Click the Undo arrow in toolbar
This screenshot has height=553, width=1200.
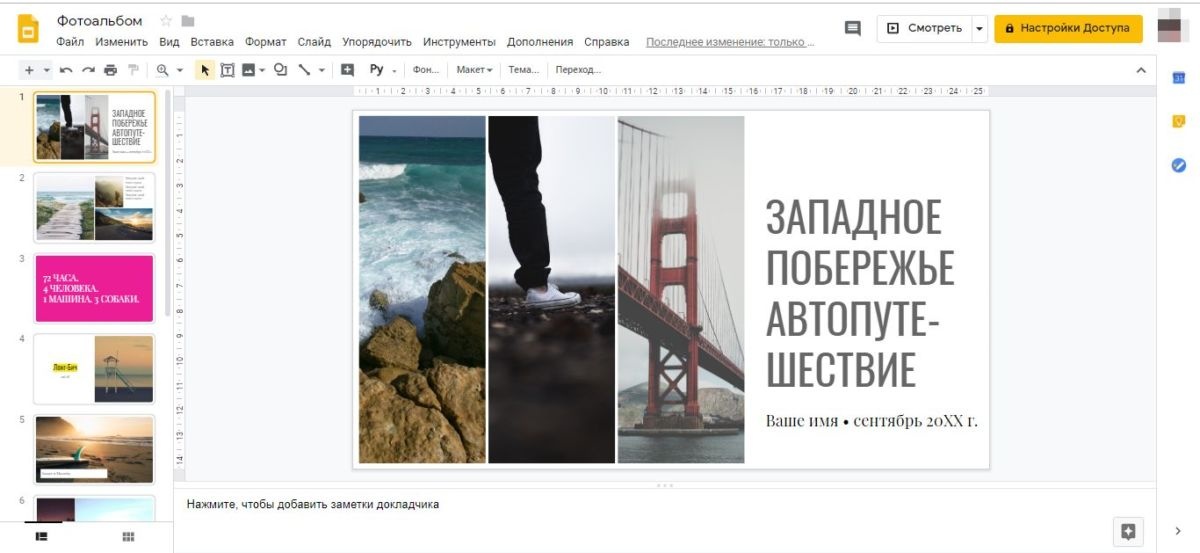pos(66,70)
